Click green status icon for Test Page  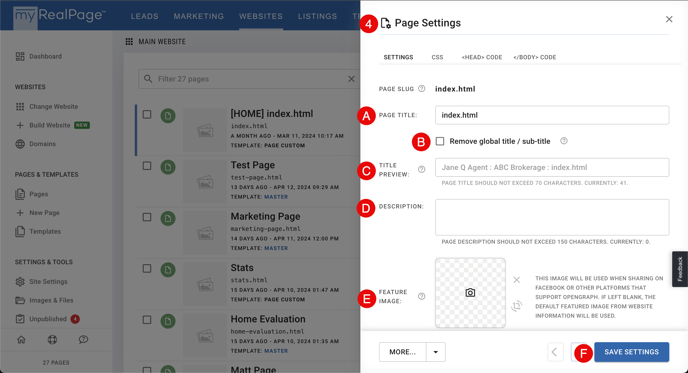pos(168,167)
